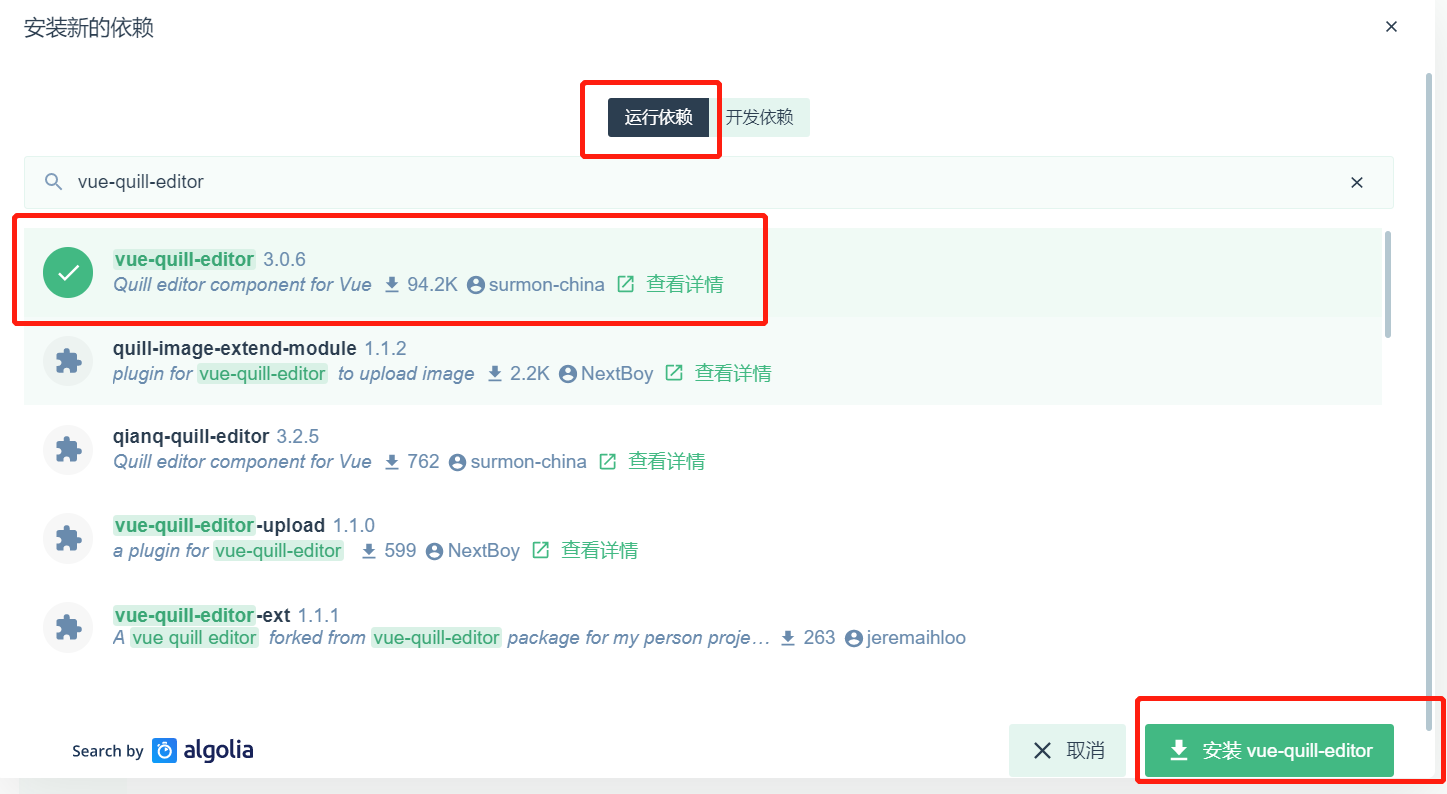Install vue-quill-editor with the green button
This screenshot has width=1447, height=794.
1269,750
